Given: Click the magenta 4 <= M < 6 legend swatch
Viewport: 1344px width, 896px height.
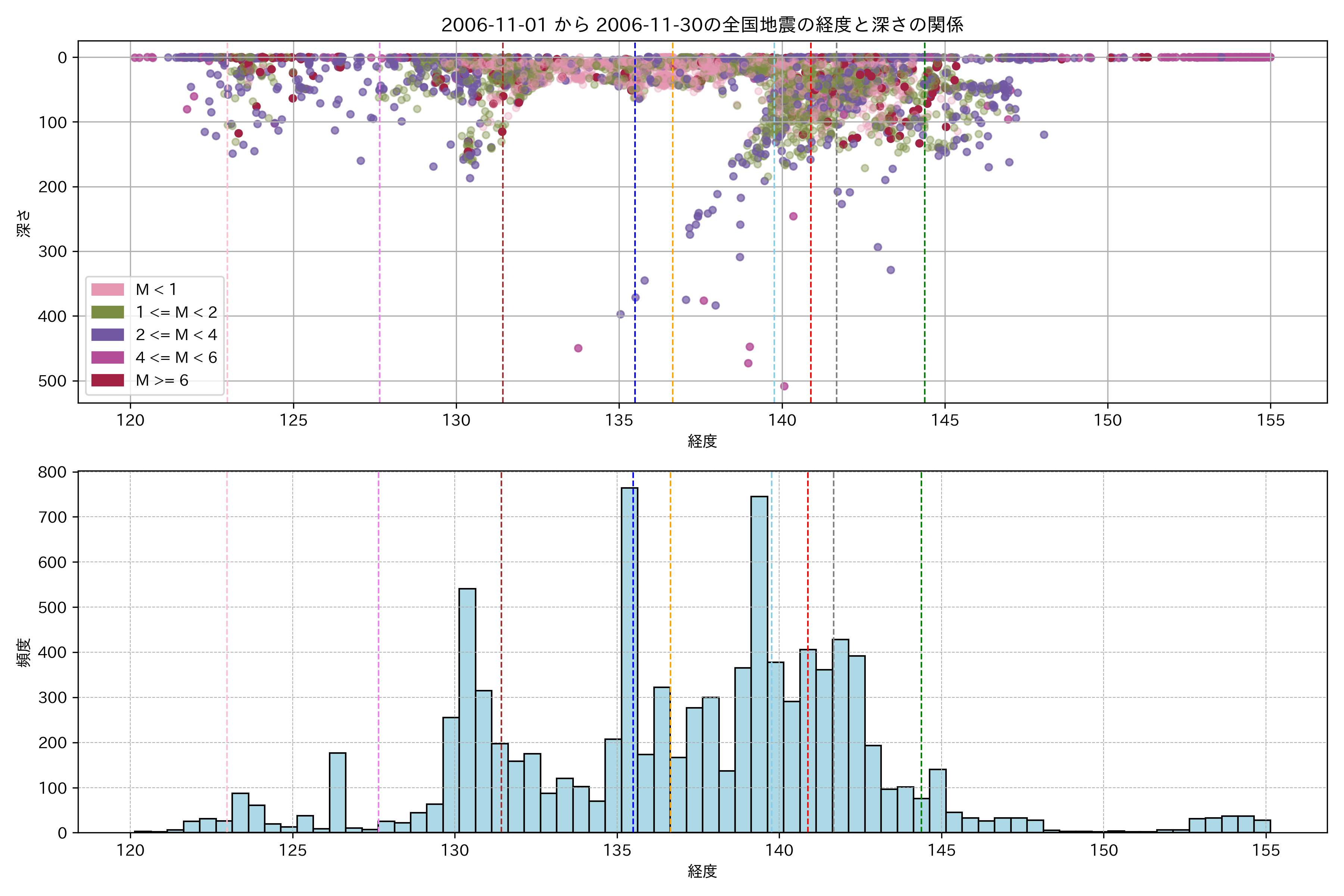Looking at the screenshot, I should [x=108, y=358].
